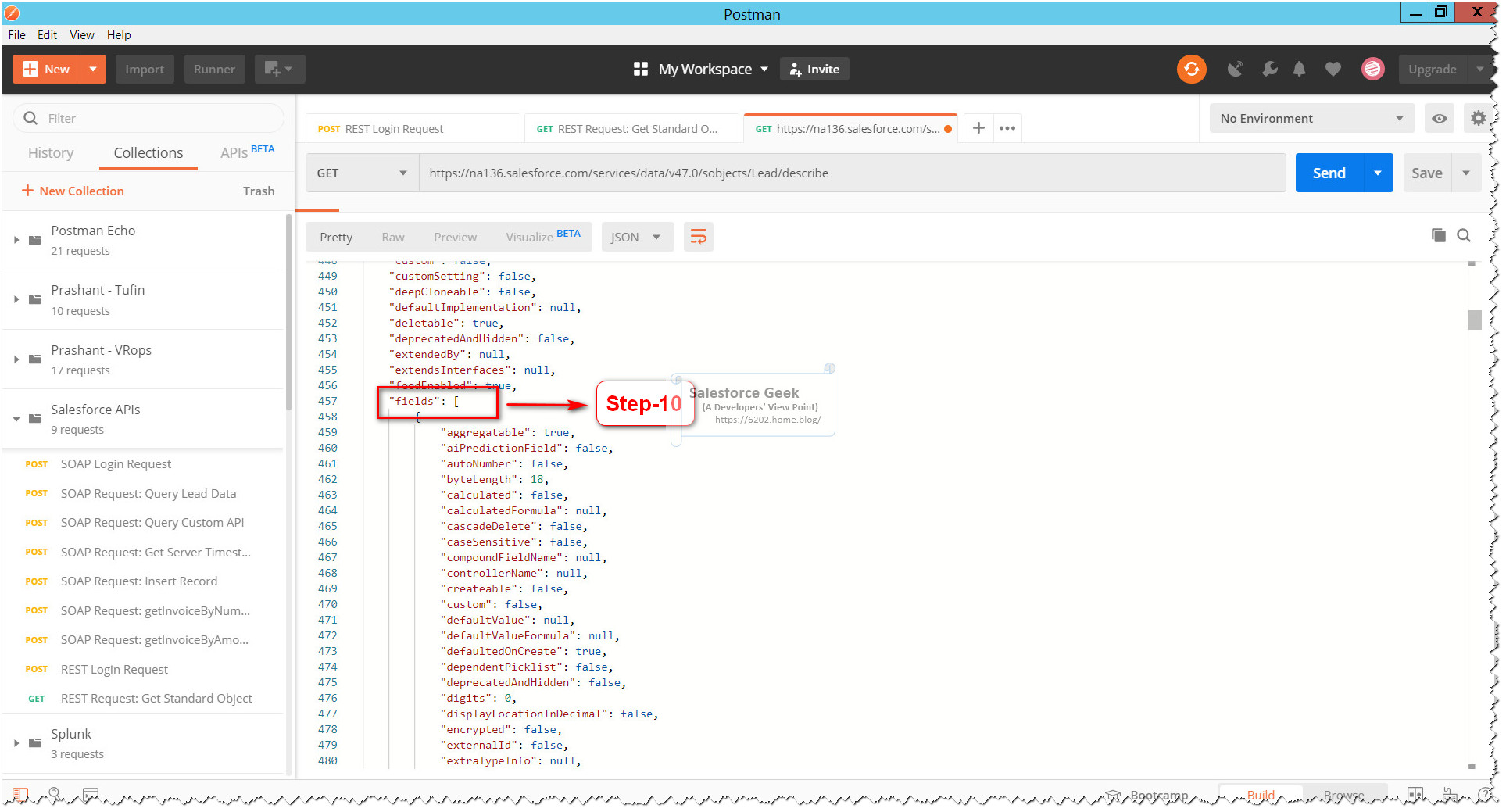The width and height of the screenshot is (1506, 812).
Task: Click the sync status icon in header
Action: click(x=1192, y=69)
